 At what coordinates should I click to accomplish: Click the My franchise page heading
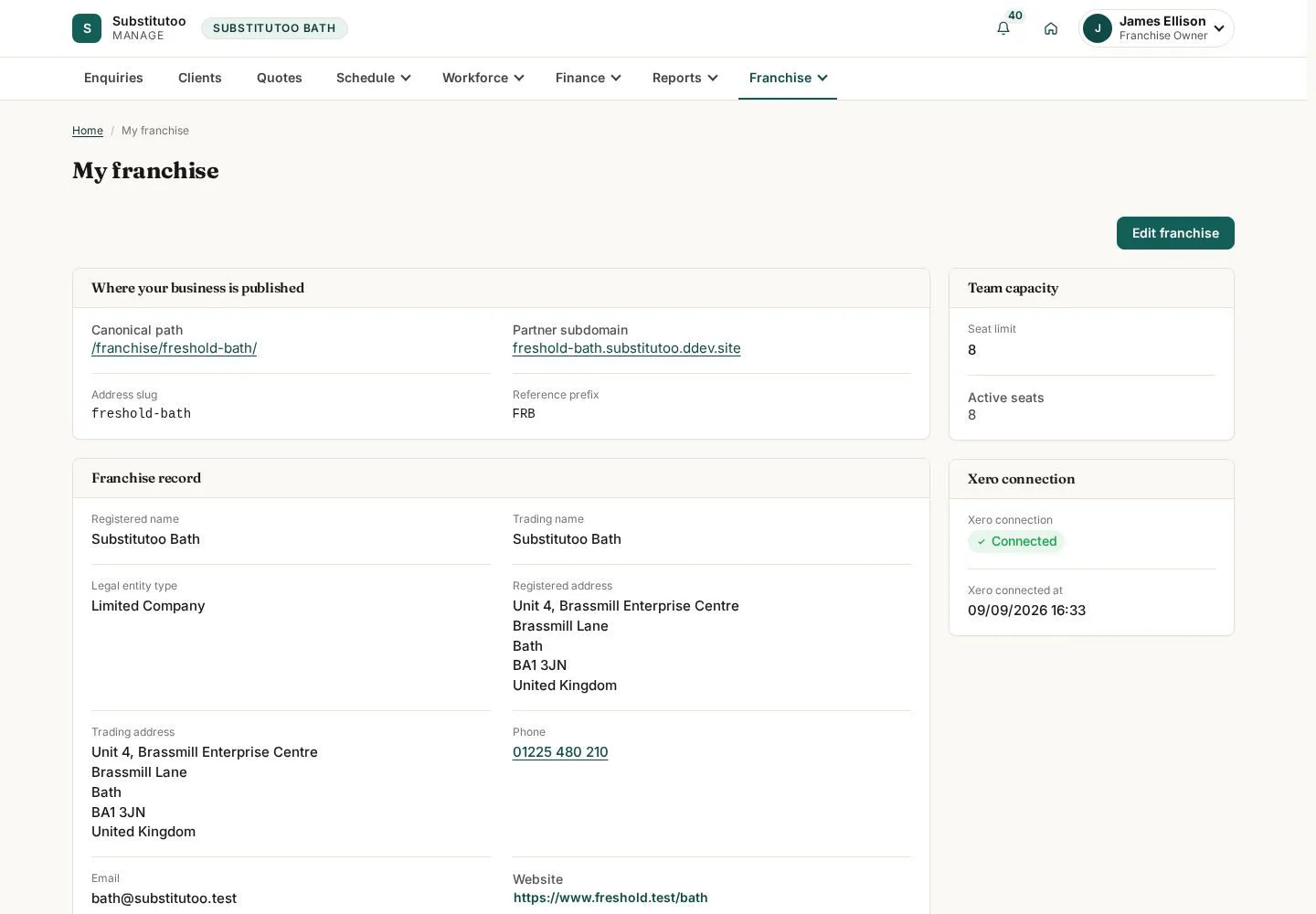coord(145,171)
